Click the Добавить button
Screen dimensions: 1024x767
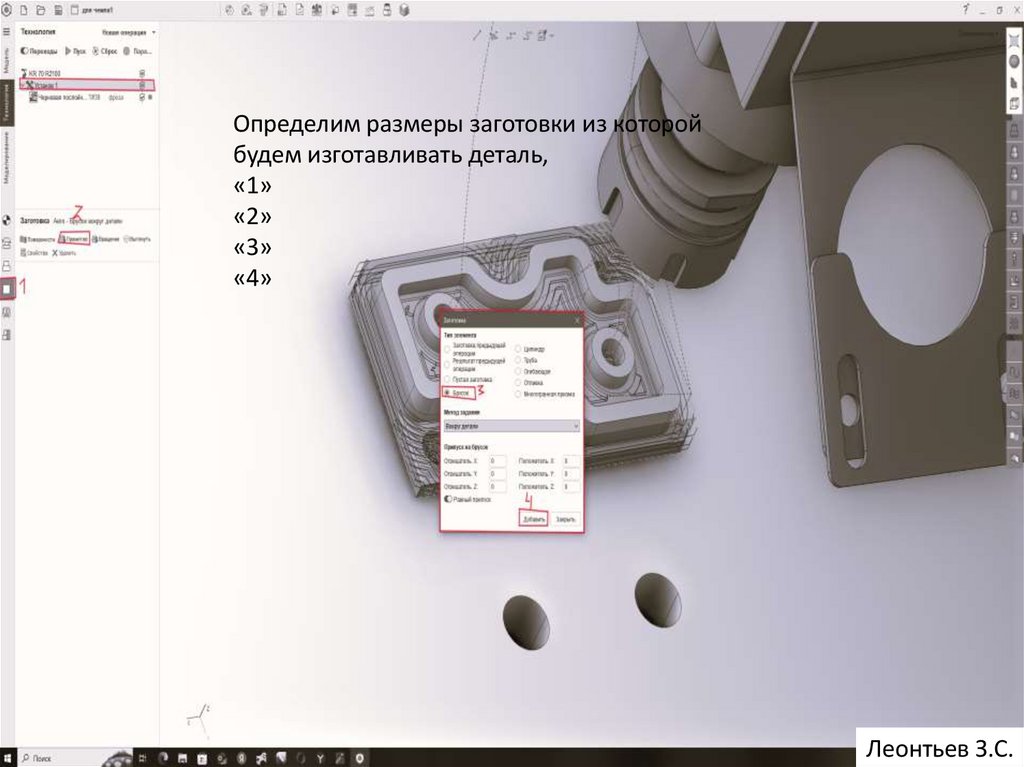[534, 519]
